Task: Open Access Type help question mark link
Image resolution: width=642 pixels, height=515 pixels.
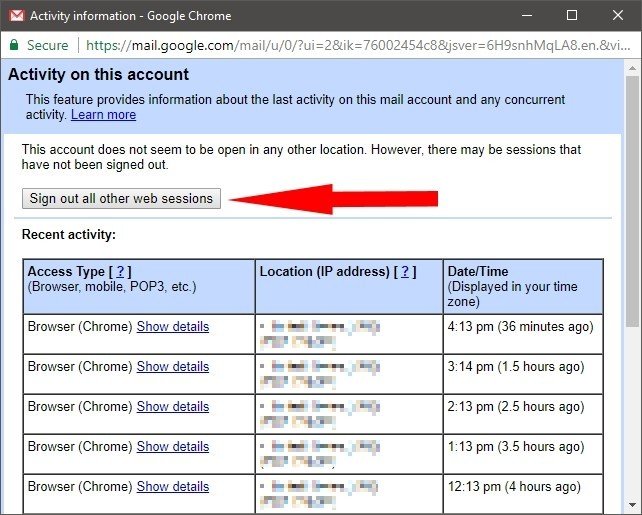Action: point(120,271)
